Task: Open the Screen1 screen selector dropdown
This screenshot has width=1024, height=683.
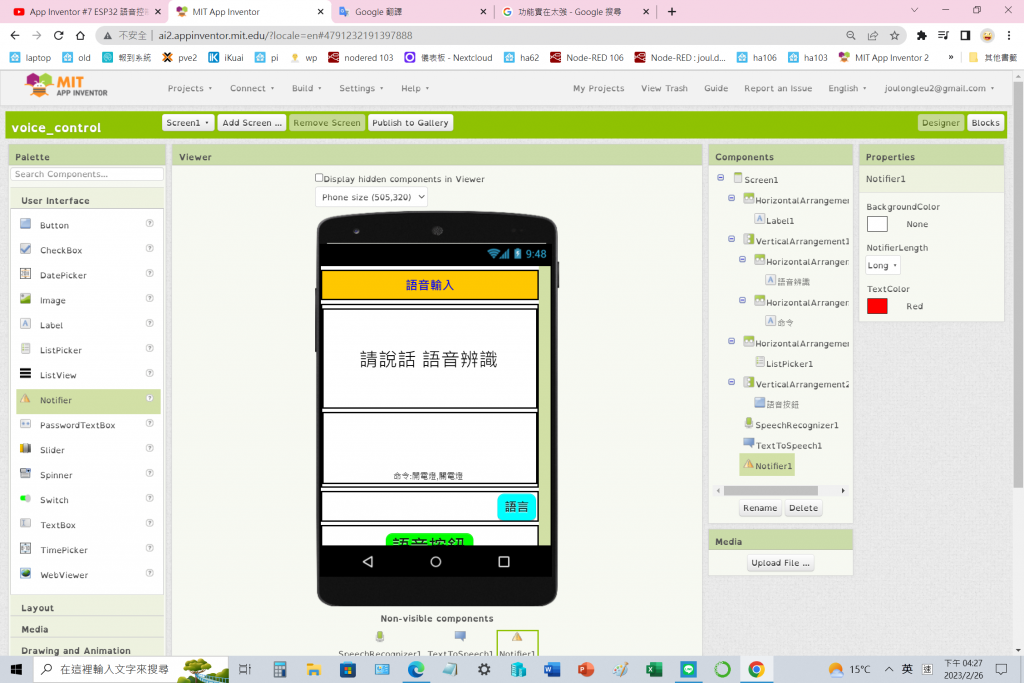Action: [x=187, y=123]
